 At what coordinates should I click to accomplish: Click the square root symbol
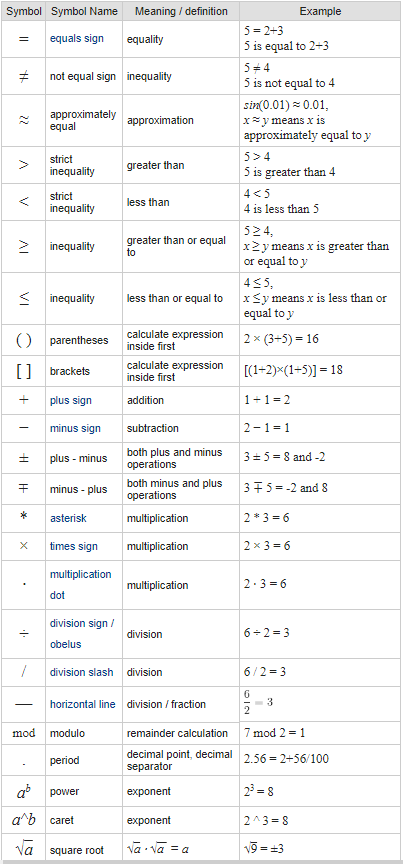24,849
